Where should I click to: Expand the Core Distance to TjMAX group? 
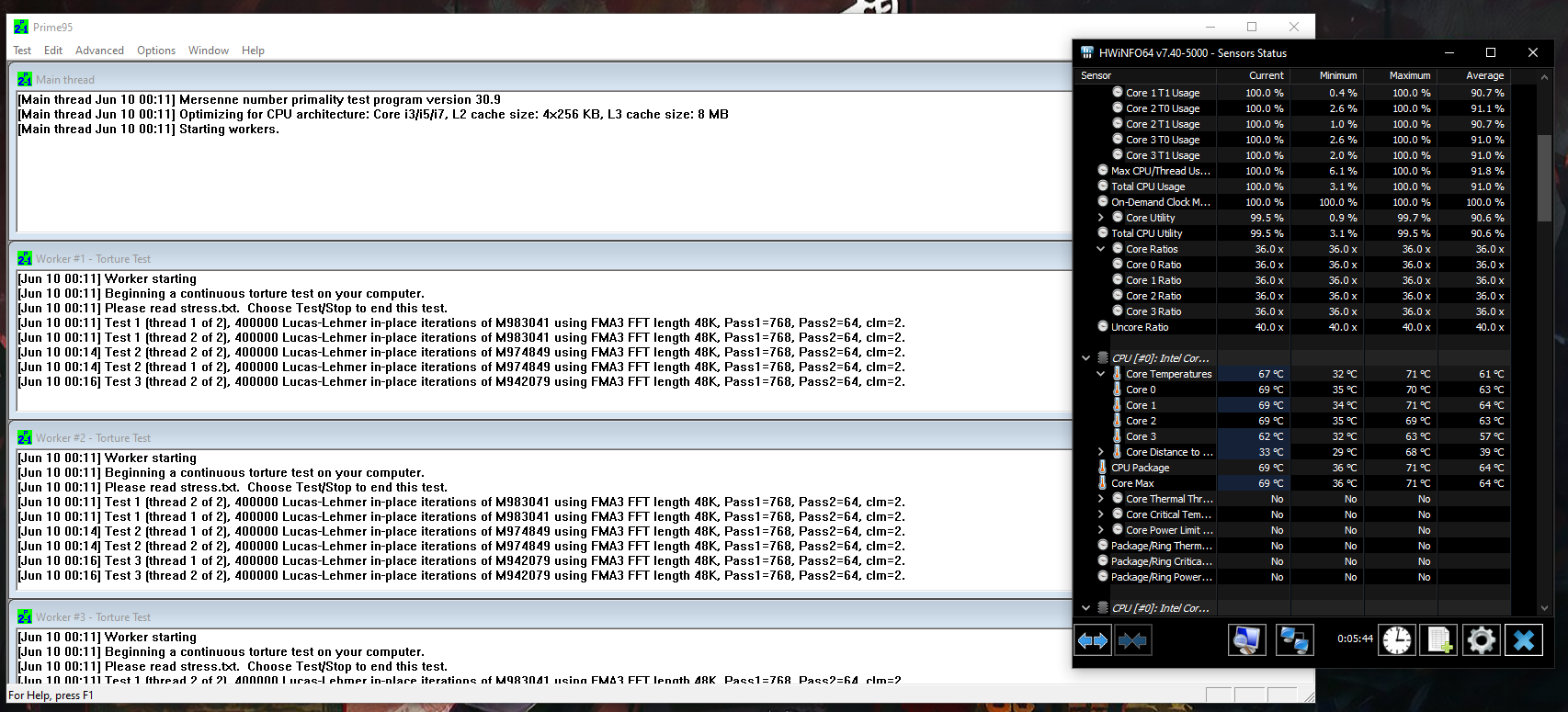1101,452
